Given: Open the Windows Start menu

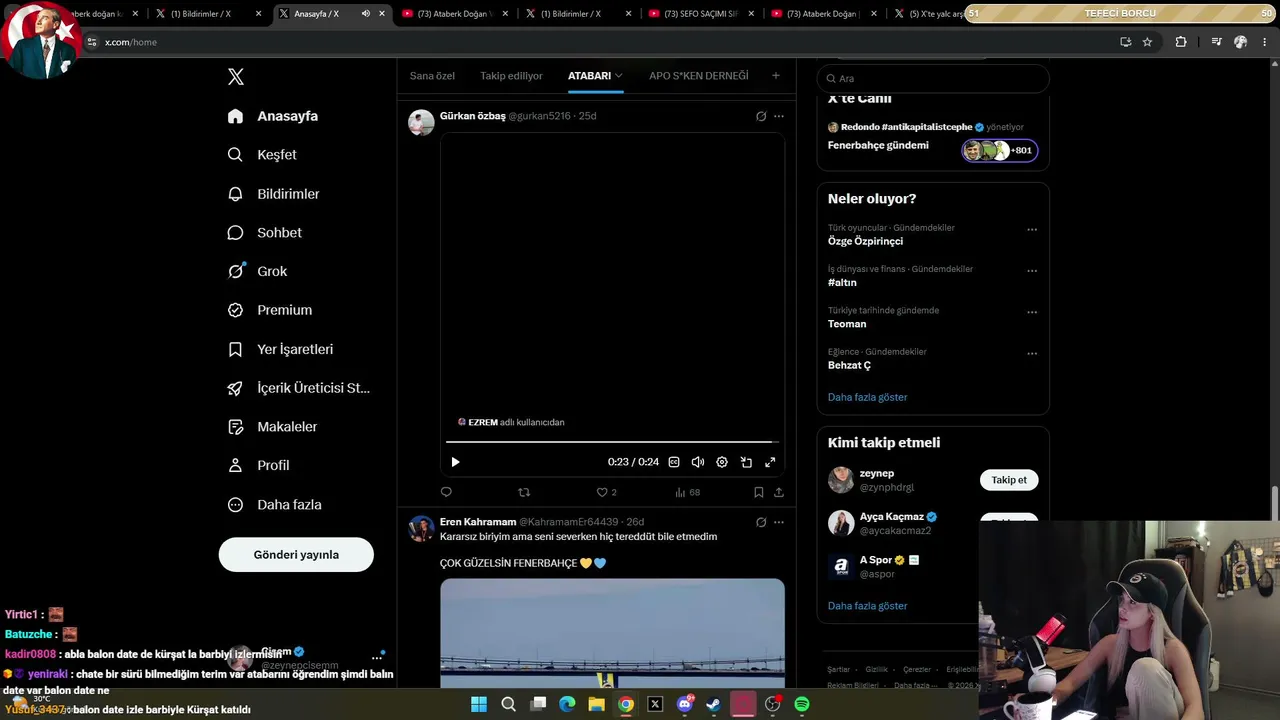Looking at the screenshot, I should [479, 704].
